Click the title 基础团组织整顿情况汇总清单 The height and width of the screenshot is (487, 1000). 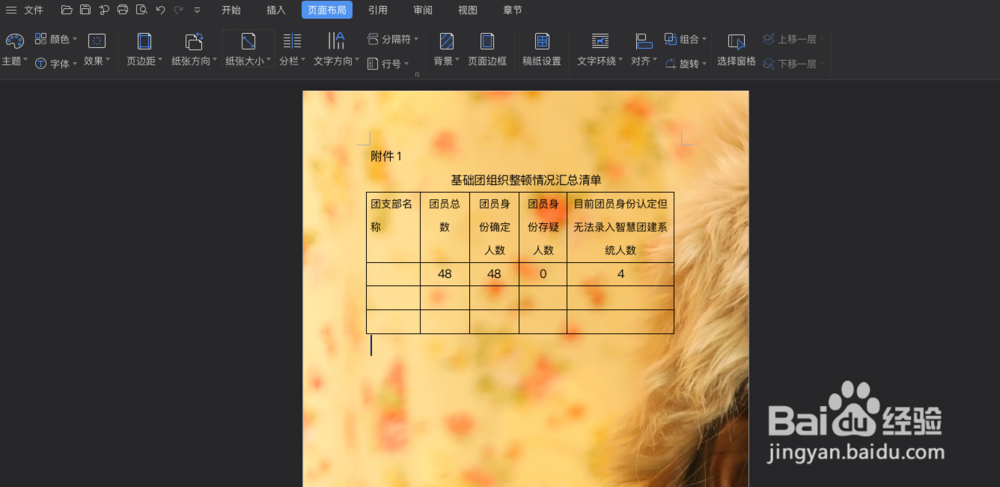pyautogui.click(x=526, y=180)
